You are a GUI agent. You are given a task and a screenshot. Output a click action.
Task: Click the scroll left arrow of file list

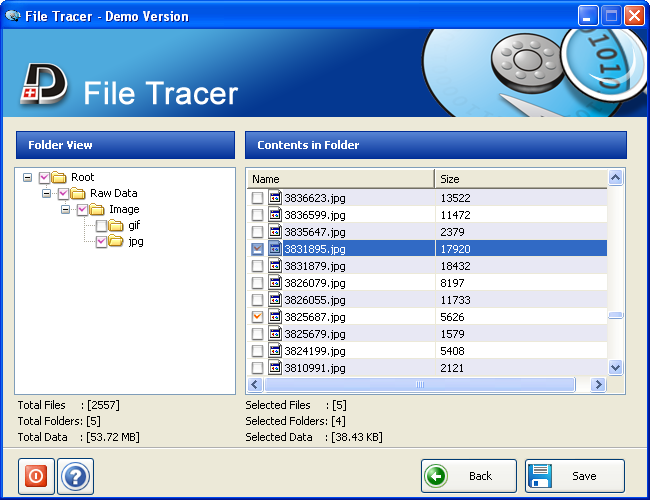pyautogui.click(x=255, y=385)
